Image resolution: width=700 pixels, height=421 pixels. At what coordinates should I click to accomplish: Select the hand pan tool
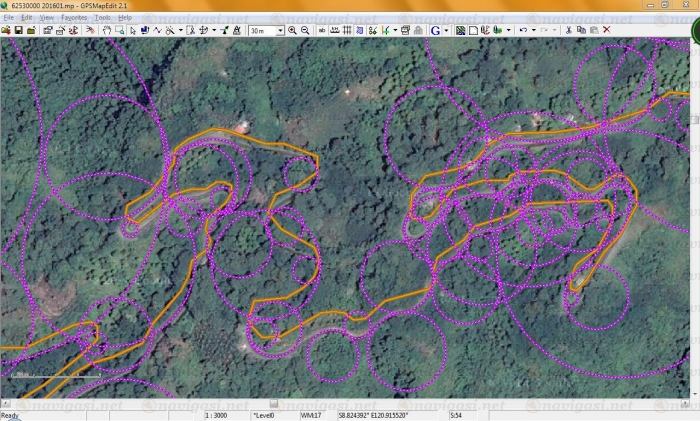pyautogui.click(x=107, y=31)
